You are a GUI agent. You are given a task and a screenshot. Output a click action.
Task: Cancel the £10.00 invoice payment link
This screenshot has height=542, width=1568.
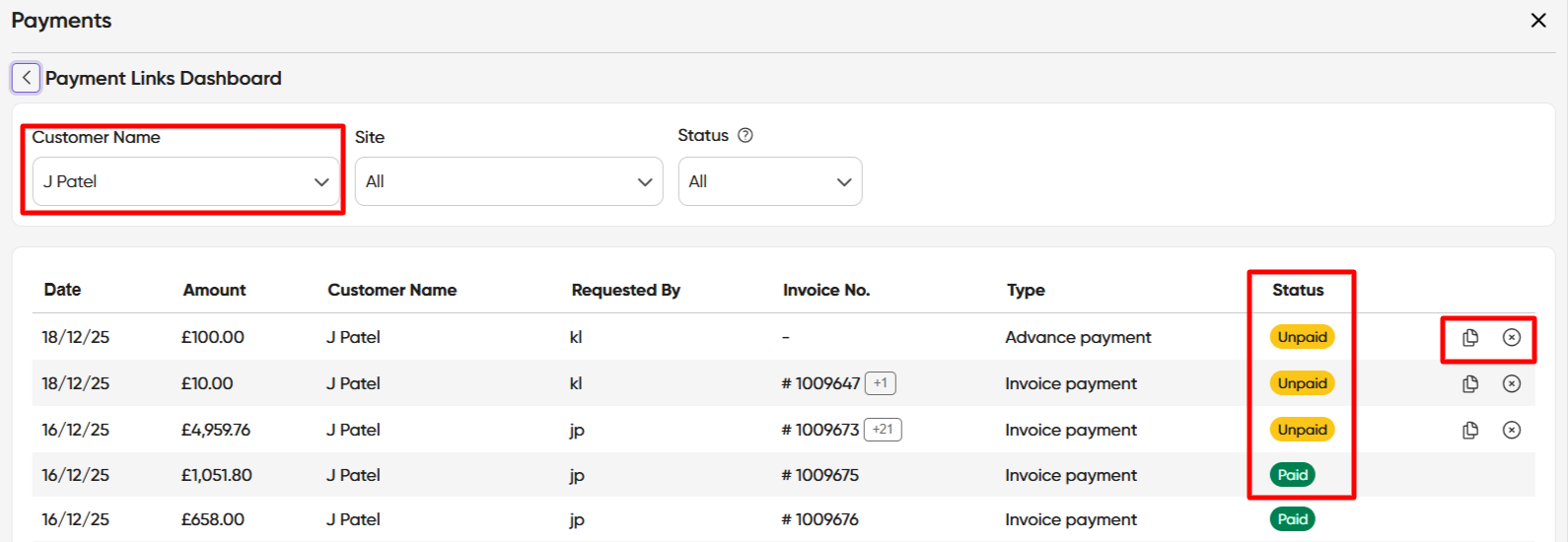point(1512,384)
